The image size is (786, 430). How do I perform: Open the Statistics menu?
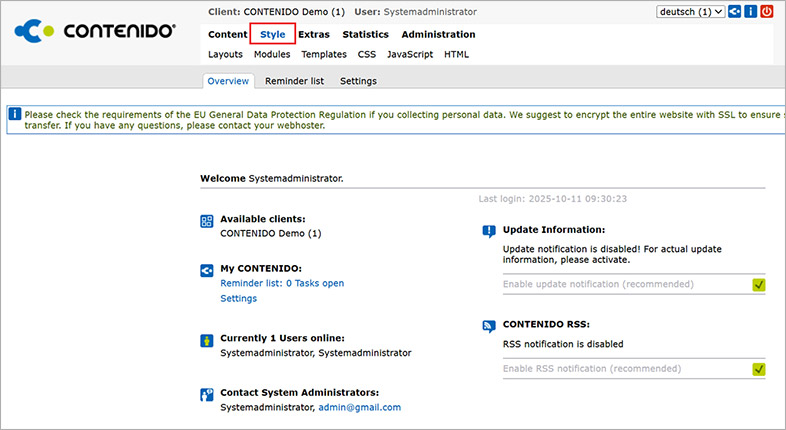(365, 34)
